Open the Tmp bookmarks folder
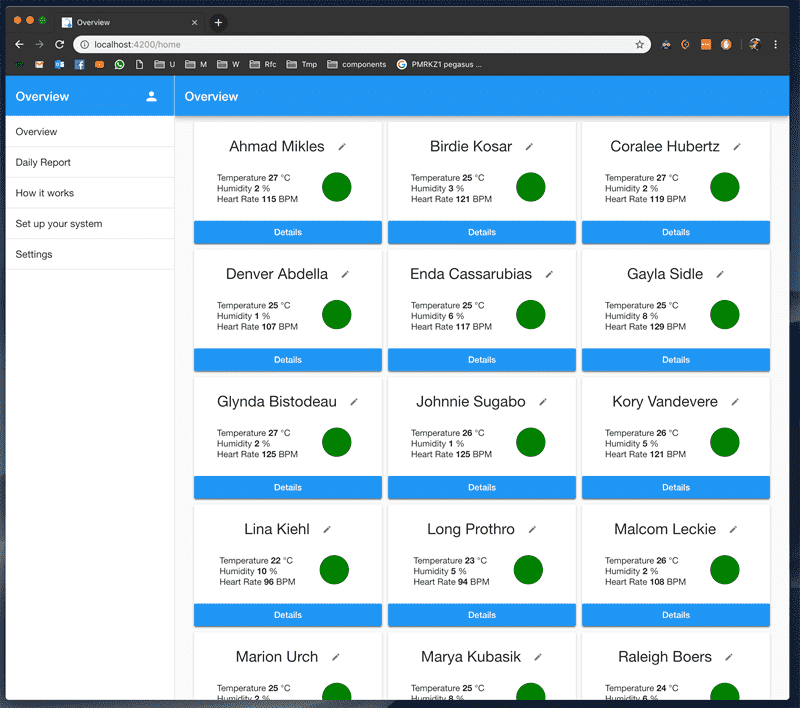Screen dimensions: 800x708 coord(302,64)
